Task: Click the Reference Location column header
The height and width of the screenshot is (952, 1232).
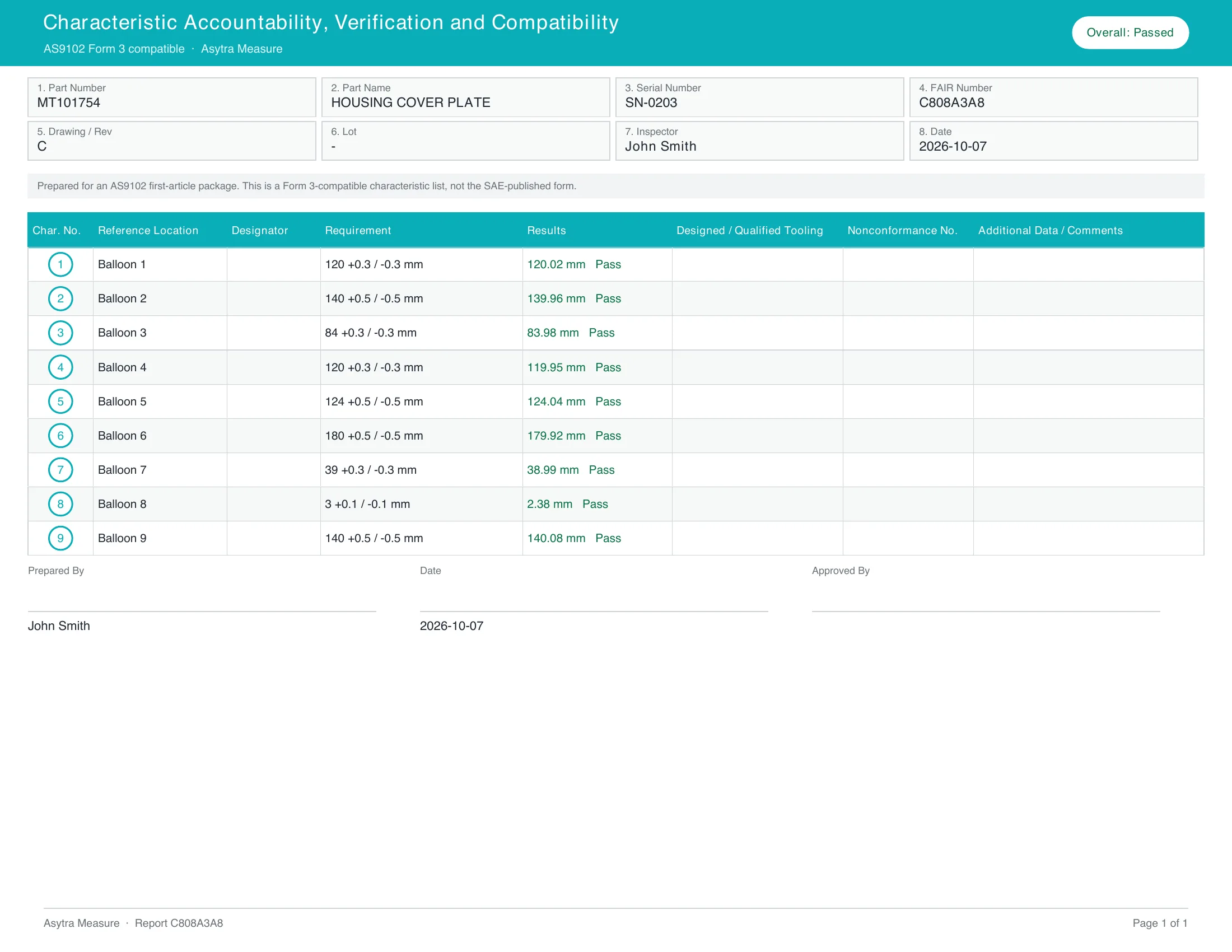Action: click(x=148, y=230)
